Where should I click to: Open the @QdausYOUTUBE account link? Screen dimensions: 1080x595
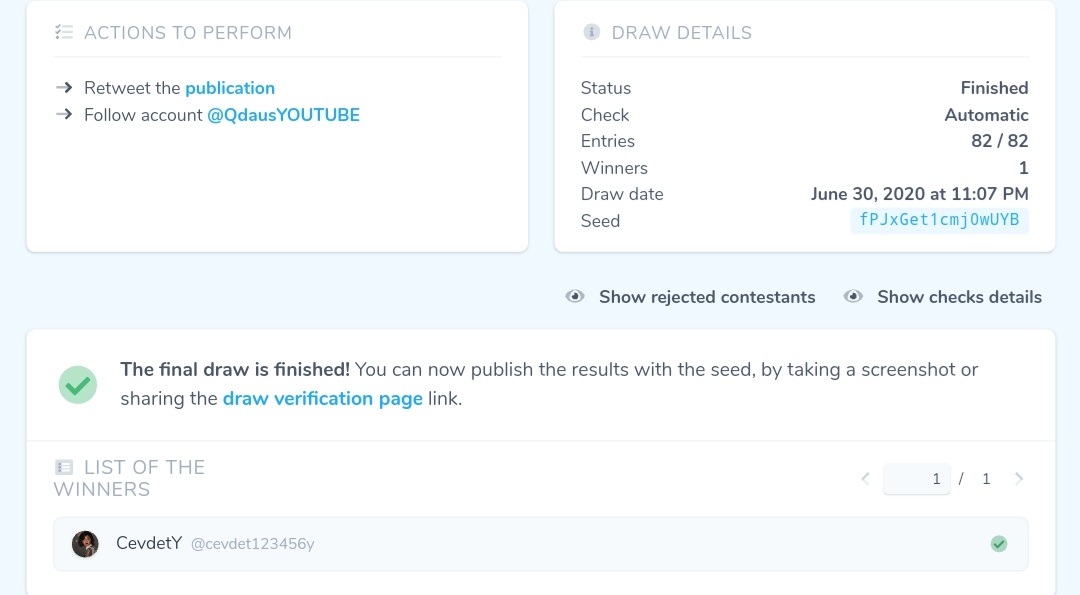point(283,114)
